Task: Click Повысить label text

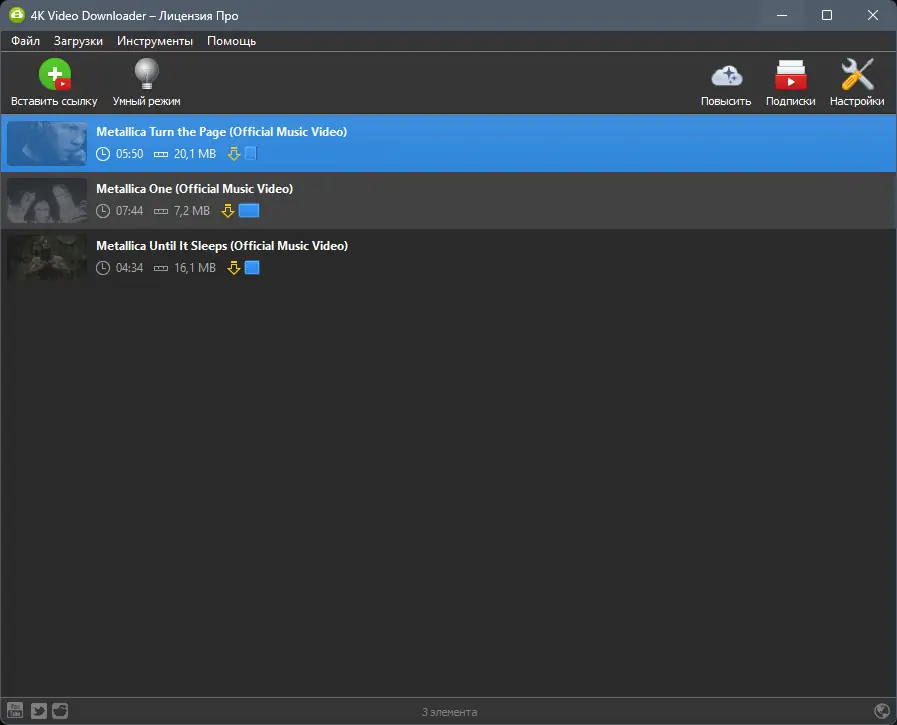Action: coord(726,101)
